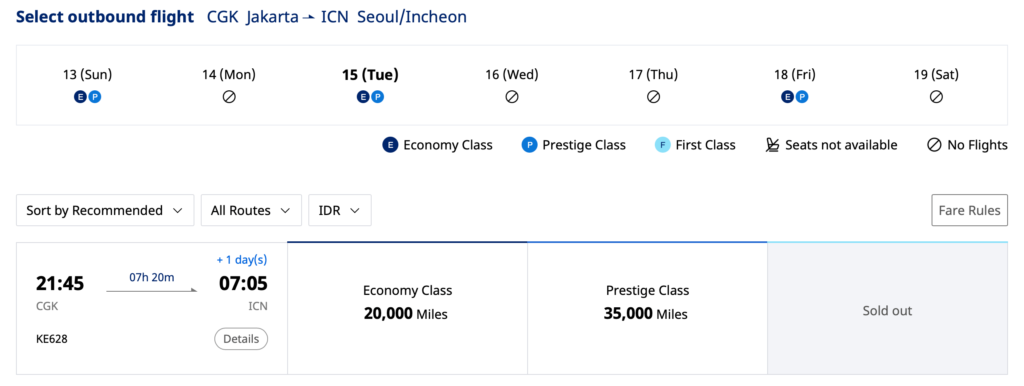Click Economy Class legend icon
The width and height of the screenshot is (1024, 386).
click(390, 145)
